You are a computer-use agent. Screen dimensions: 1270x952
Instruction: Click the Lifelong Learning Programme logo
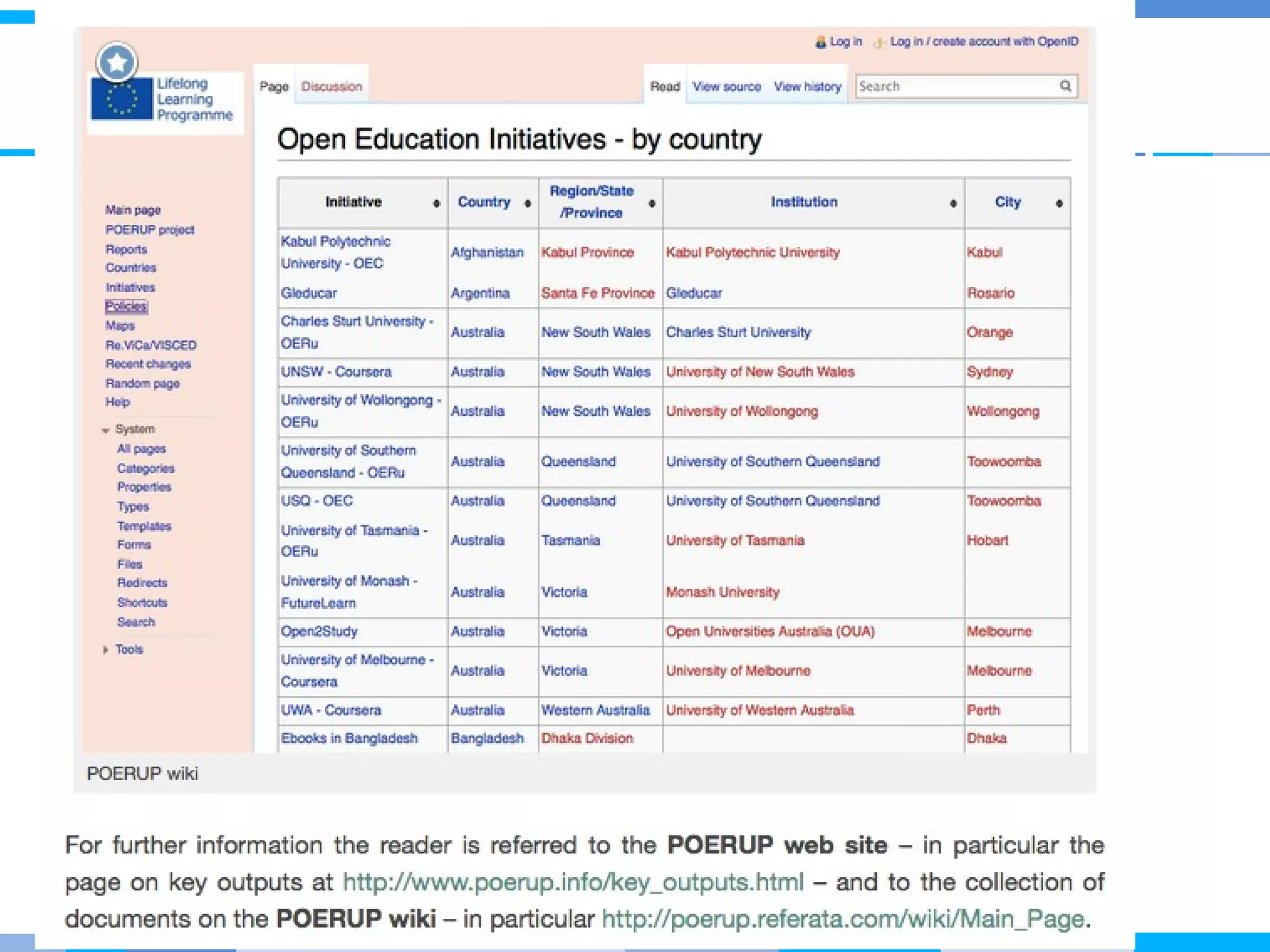click(164, 98)
